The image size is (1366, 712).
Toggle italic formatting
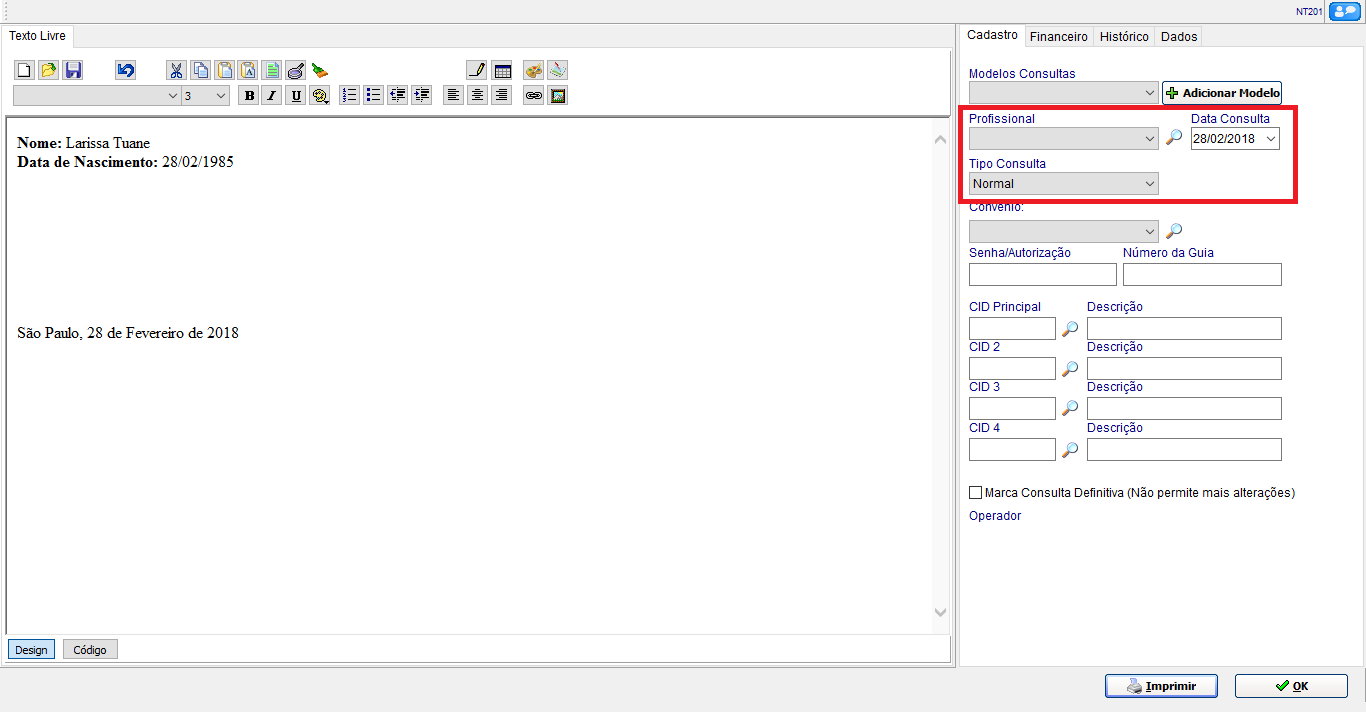point(271,95)
